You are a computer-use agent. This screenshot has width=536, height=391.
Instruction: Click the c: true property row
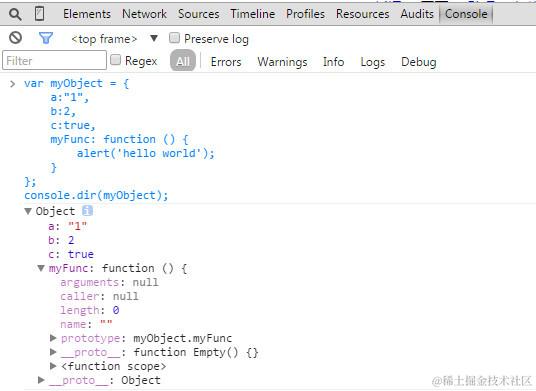(71, 254)
